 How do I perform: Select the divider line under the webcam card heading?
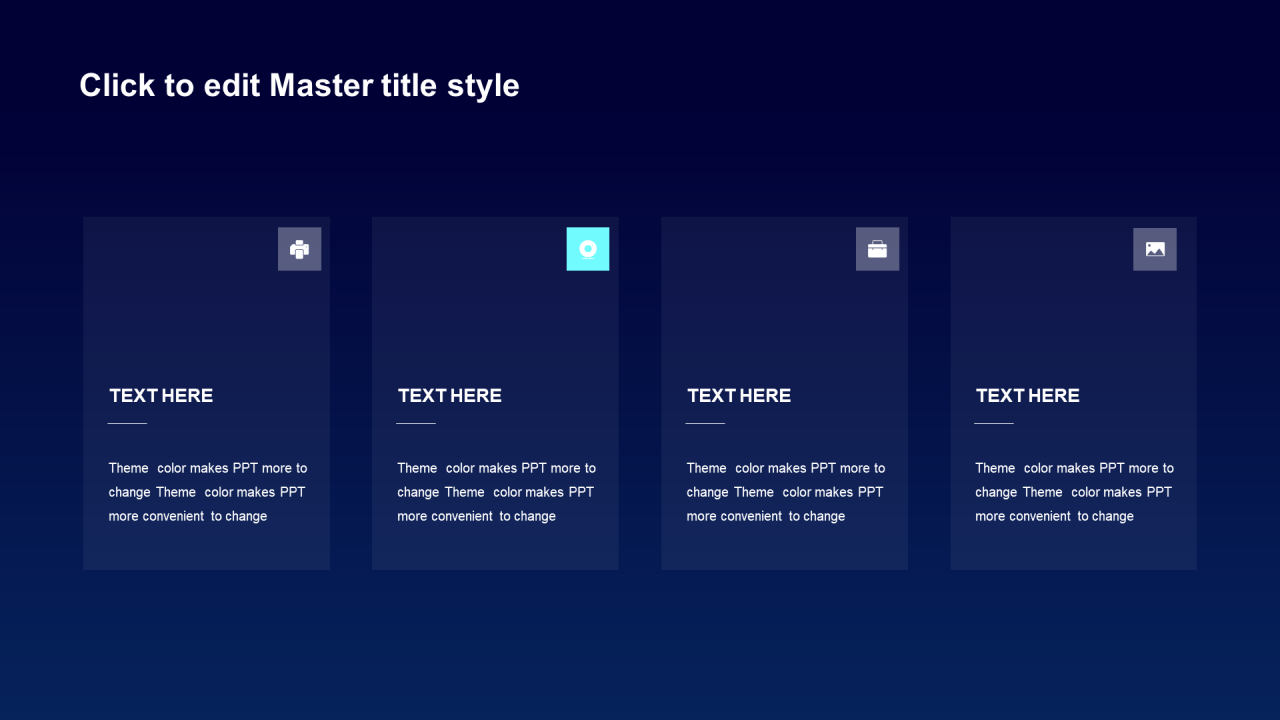416,423
